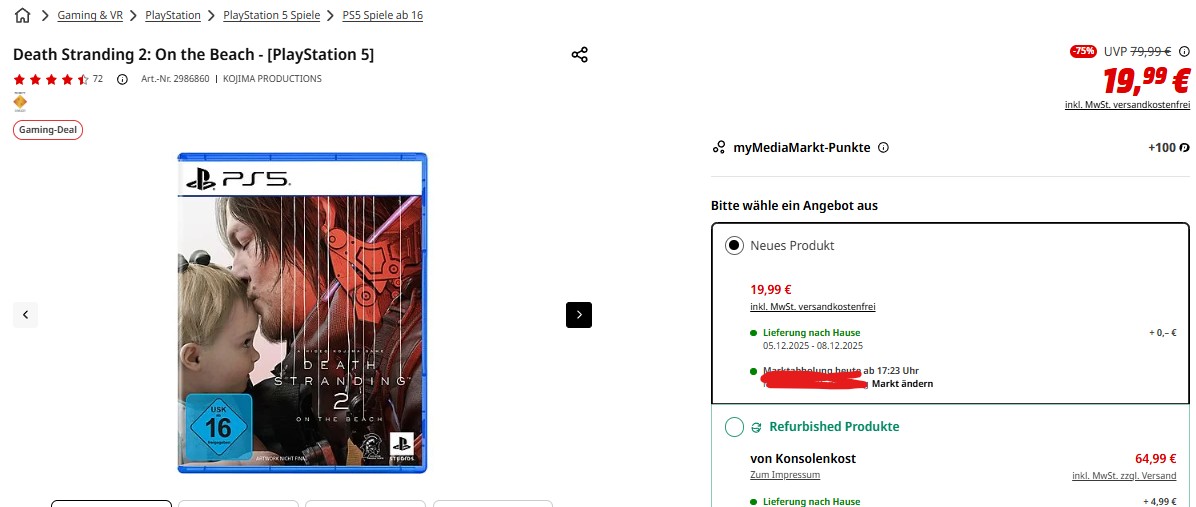Click inkl. MwSt. versandkostenfrei under top price

click(x=1127, y=105)
